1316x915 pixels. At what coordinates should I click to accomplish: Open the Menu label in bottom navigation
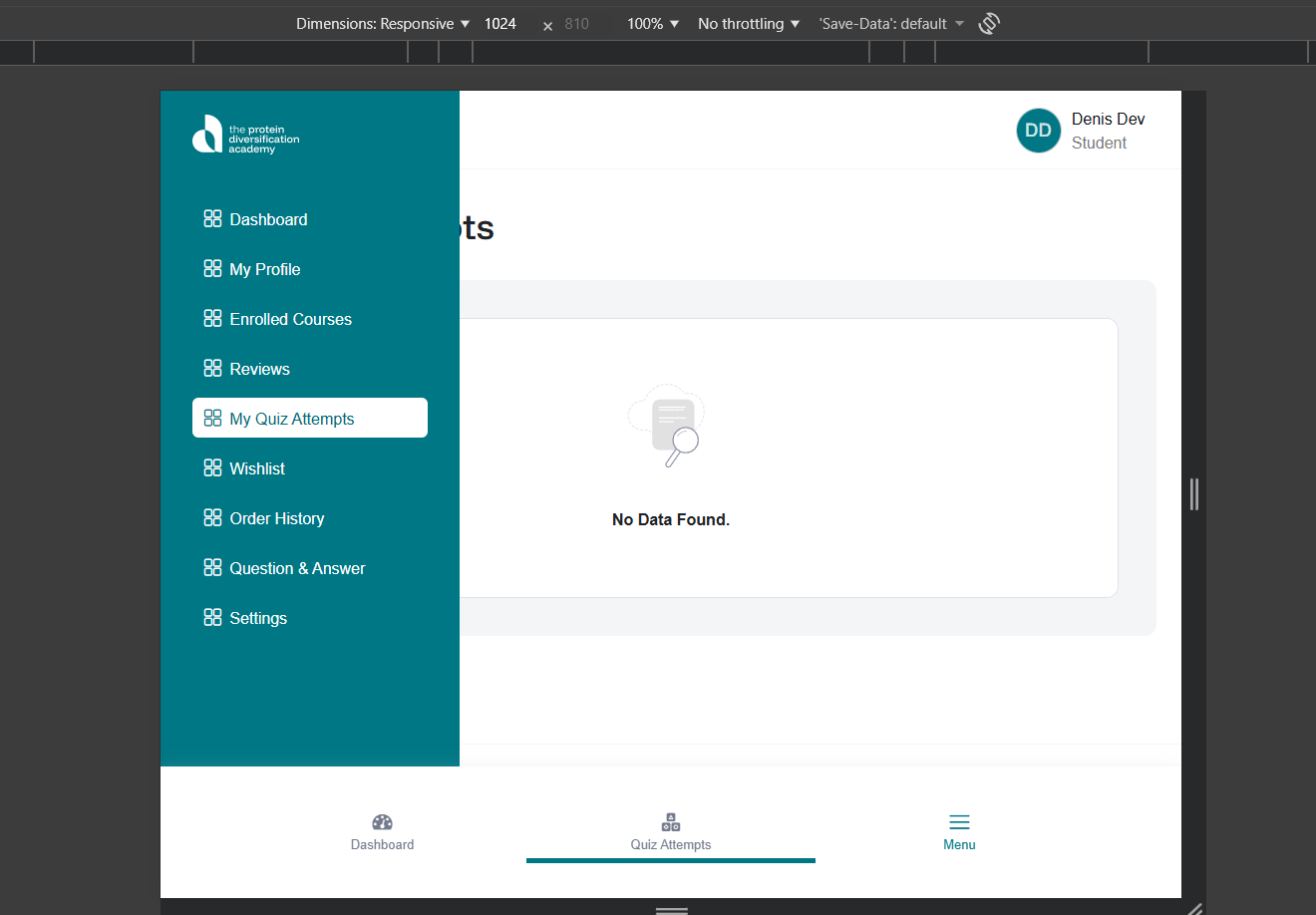pyautogui.click(x=959, y=844)
